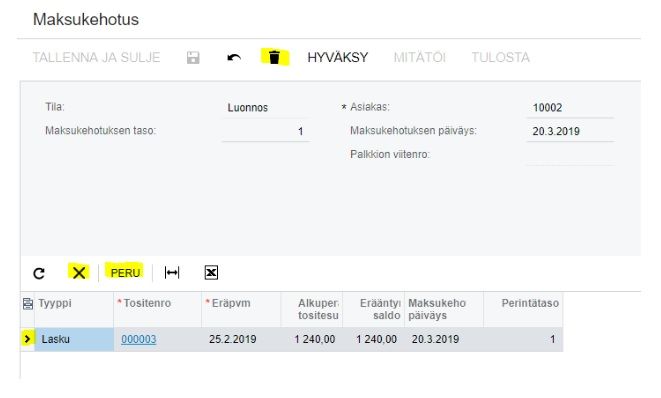Screen dimensions: 661x398
Task: Click the save disk icon
Action: click(x=193, y=57)
